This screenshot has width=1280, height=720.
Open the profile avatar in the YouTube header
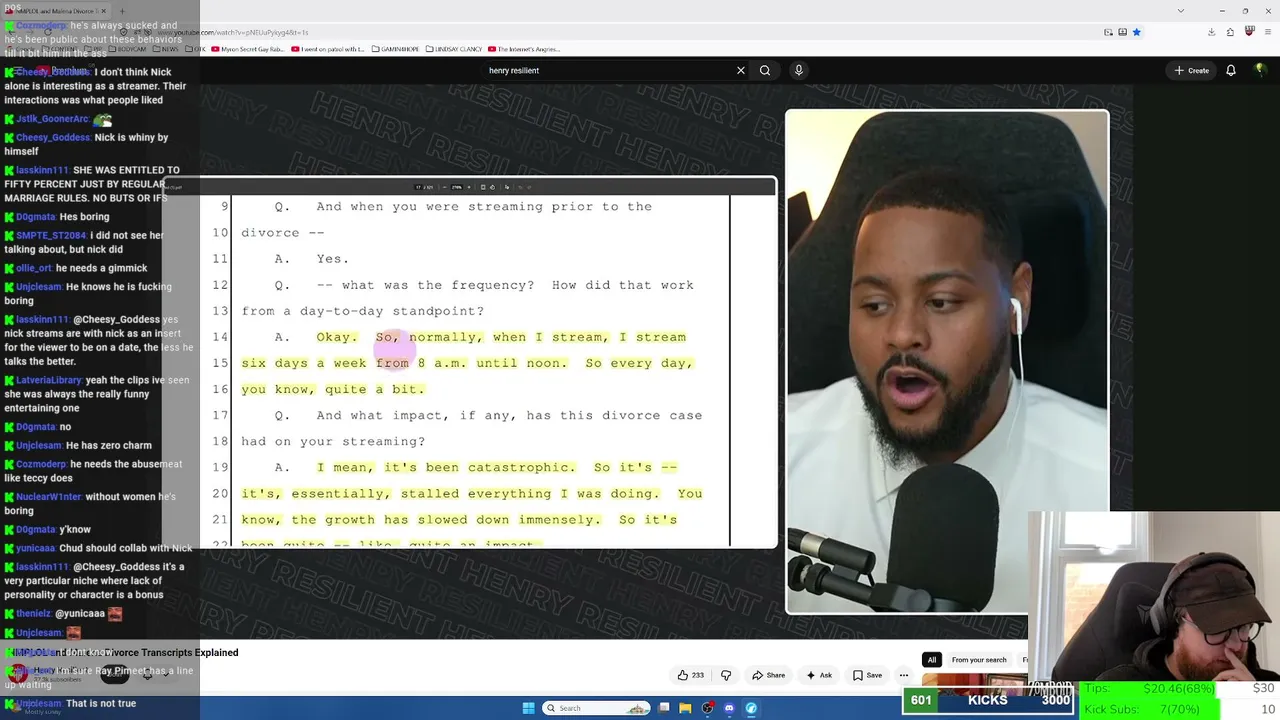[x=1262, y=70]
